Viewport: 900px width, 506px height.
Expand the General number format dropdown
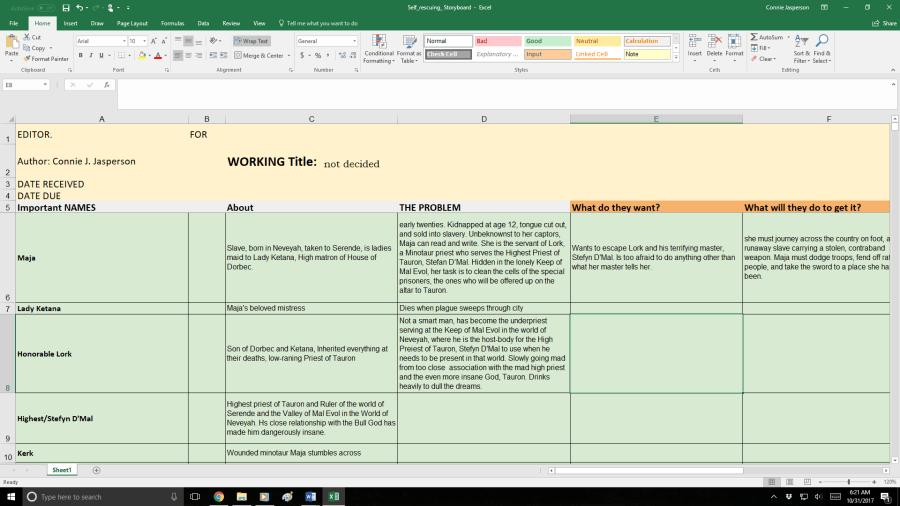point(354,41)
